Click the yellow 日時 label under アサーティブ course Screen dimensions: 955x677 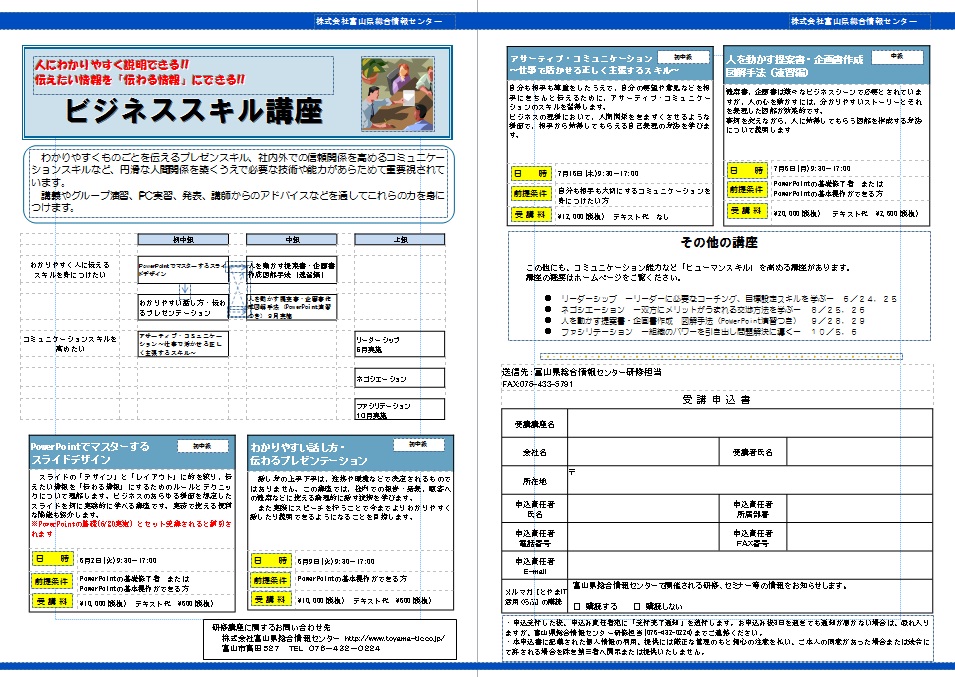coord(530,172)
